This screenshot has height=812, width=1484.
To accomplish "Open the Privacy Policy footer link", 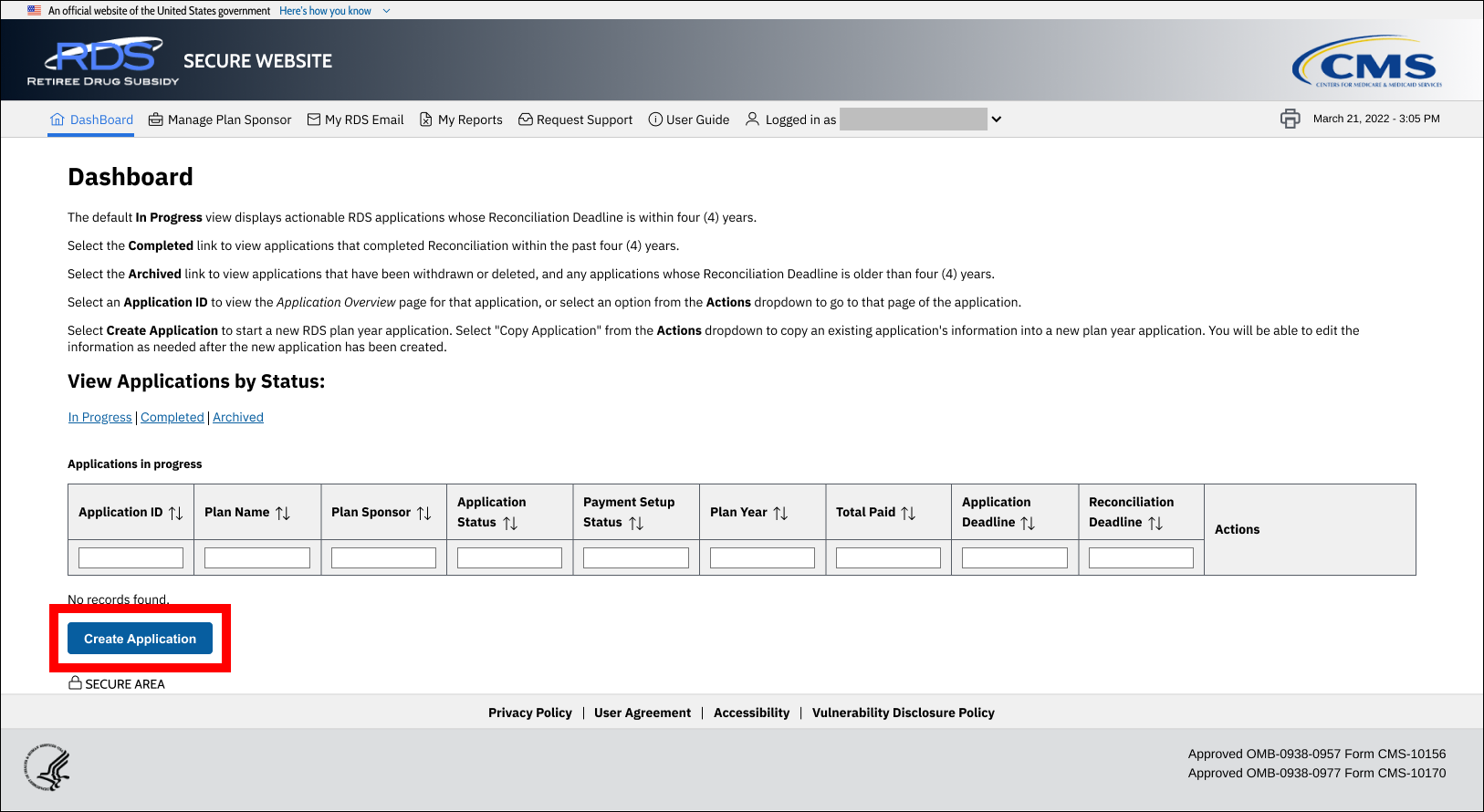I will tap(529, 713).
